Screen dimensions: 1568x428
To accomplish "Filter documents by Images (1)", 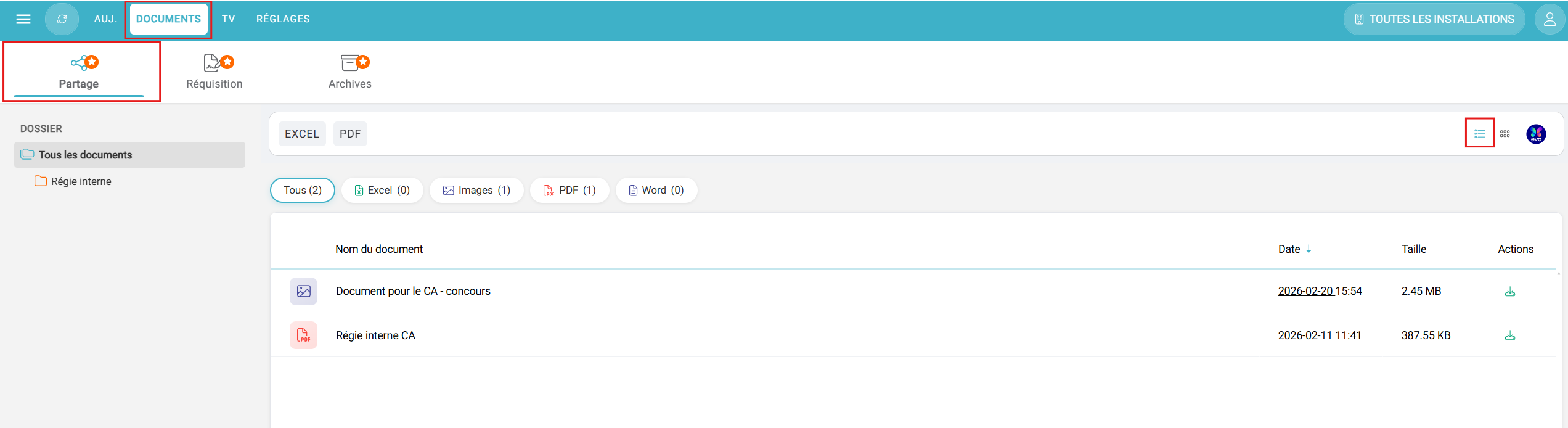I will click(x=476, y=190).
